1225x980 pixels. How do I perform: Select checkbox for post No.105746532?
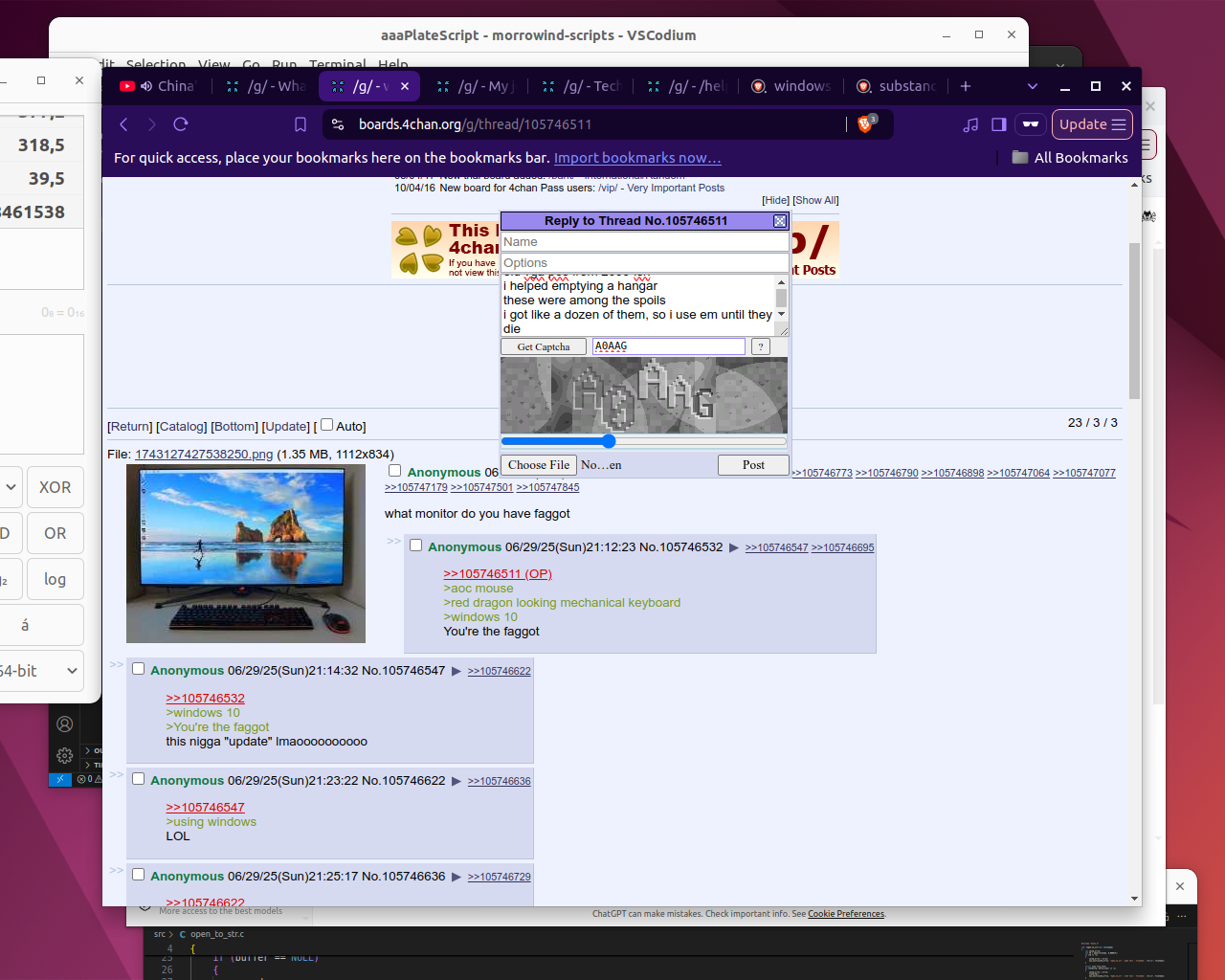pos(415,546)
